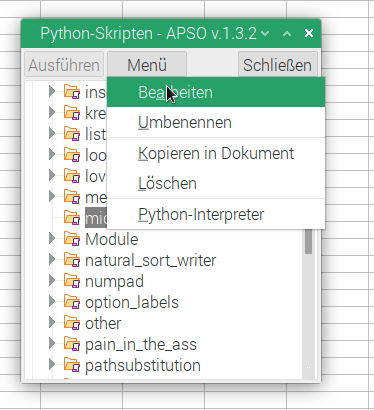
Task: Click the numpad folder icon
Action: pos(72,281)
